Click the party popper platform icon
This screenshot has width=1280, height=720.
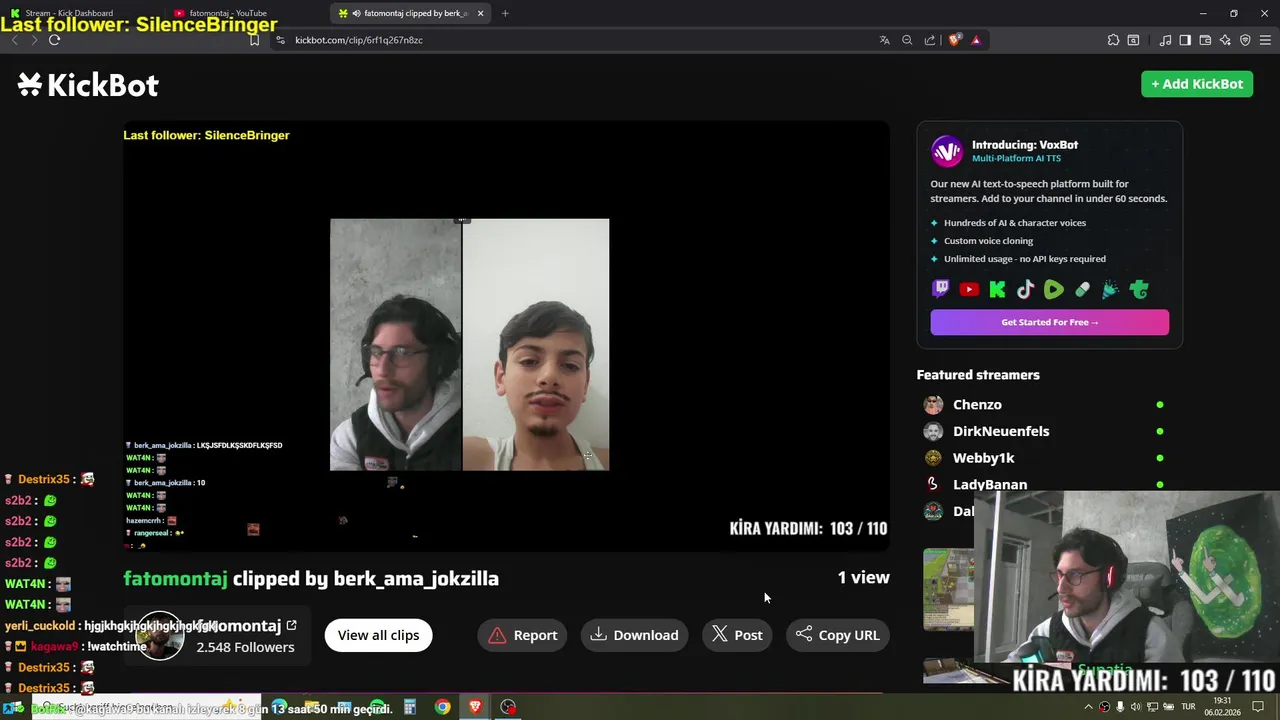point(1110,290)
